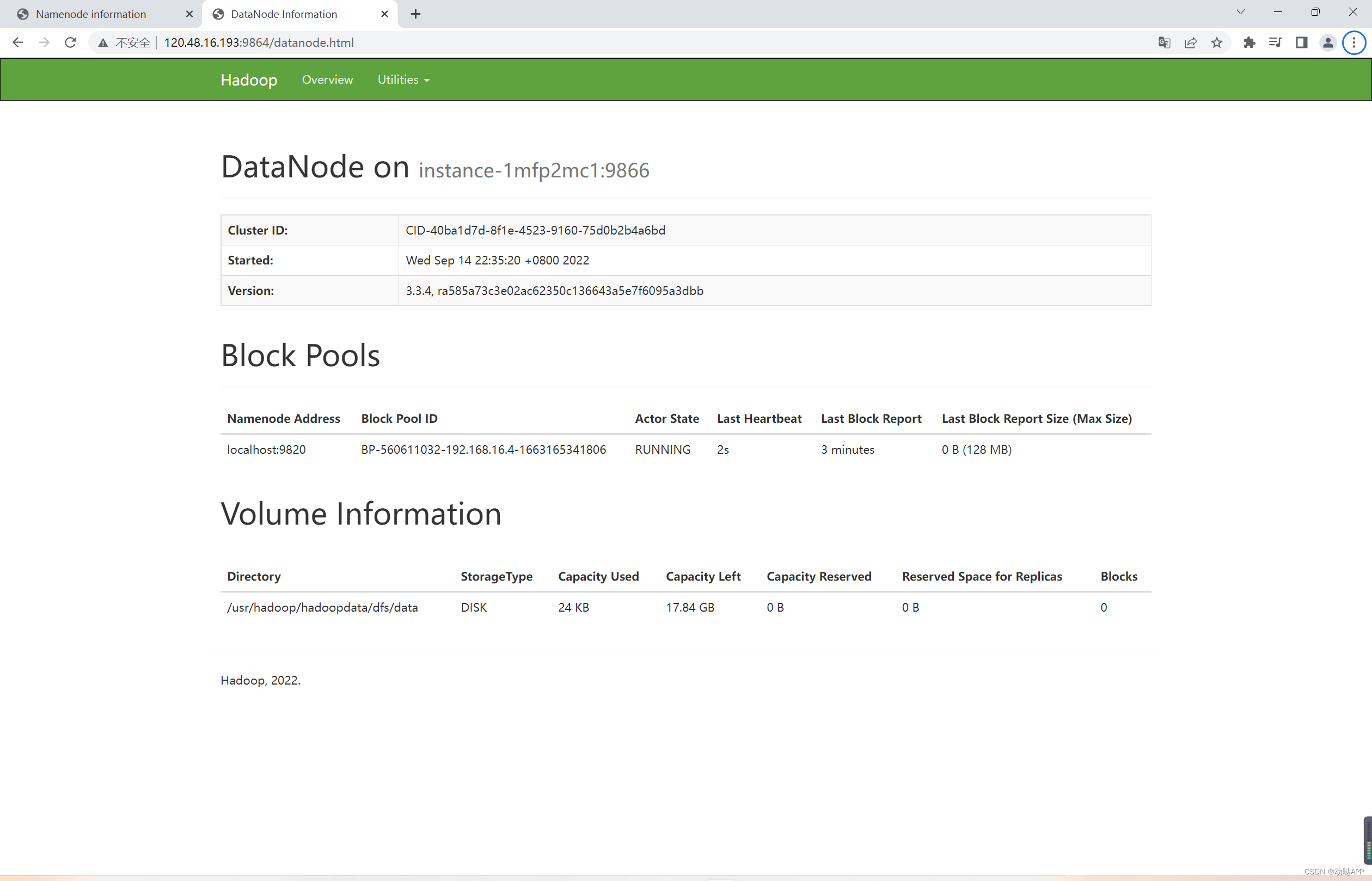Open the profile avatar icon
This screenshot has height=881, width=1372.
point(1328,42)
